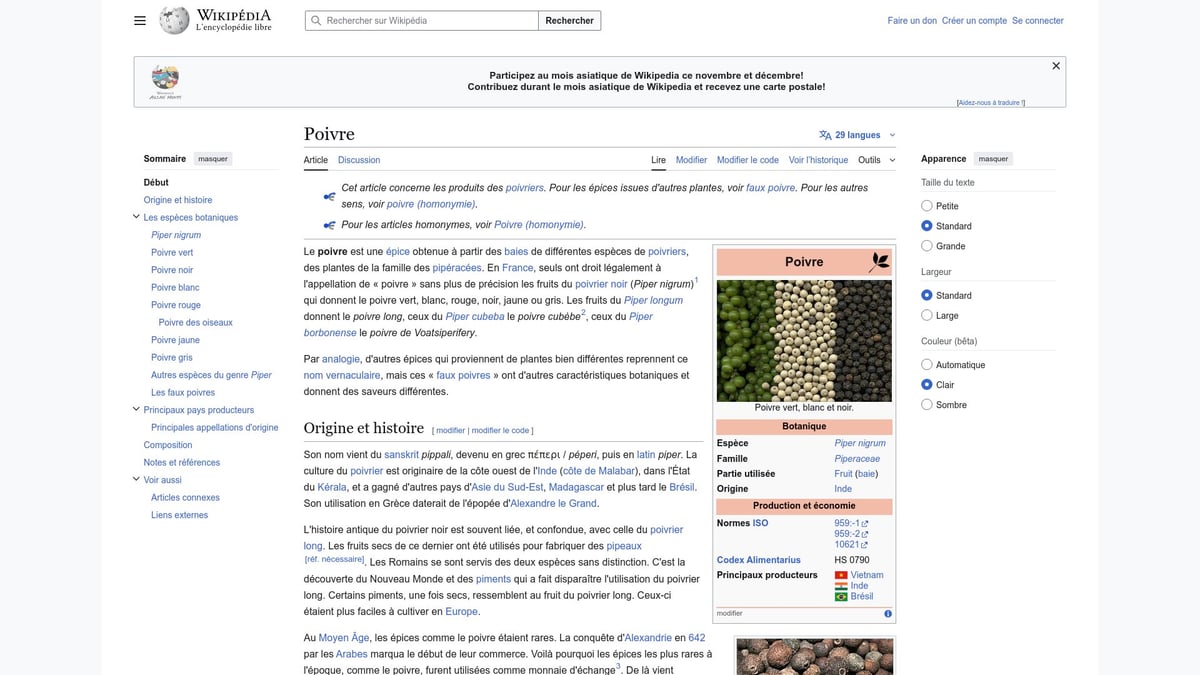The height and width of the screenshot is (675, 1200).
Task: Open the hamburger main menu icon
Action: tap(140, 20)
